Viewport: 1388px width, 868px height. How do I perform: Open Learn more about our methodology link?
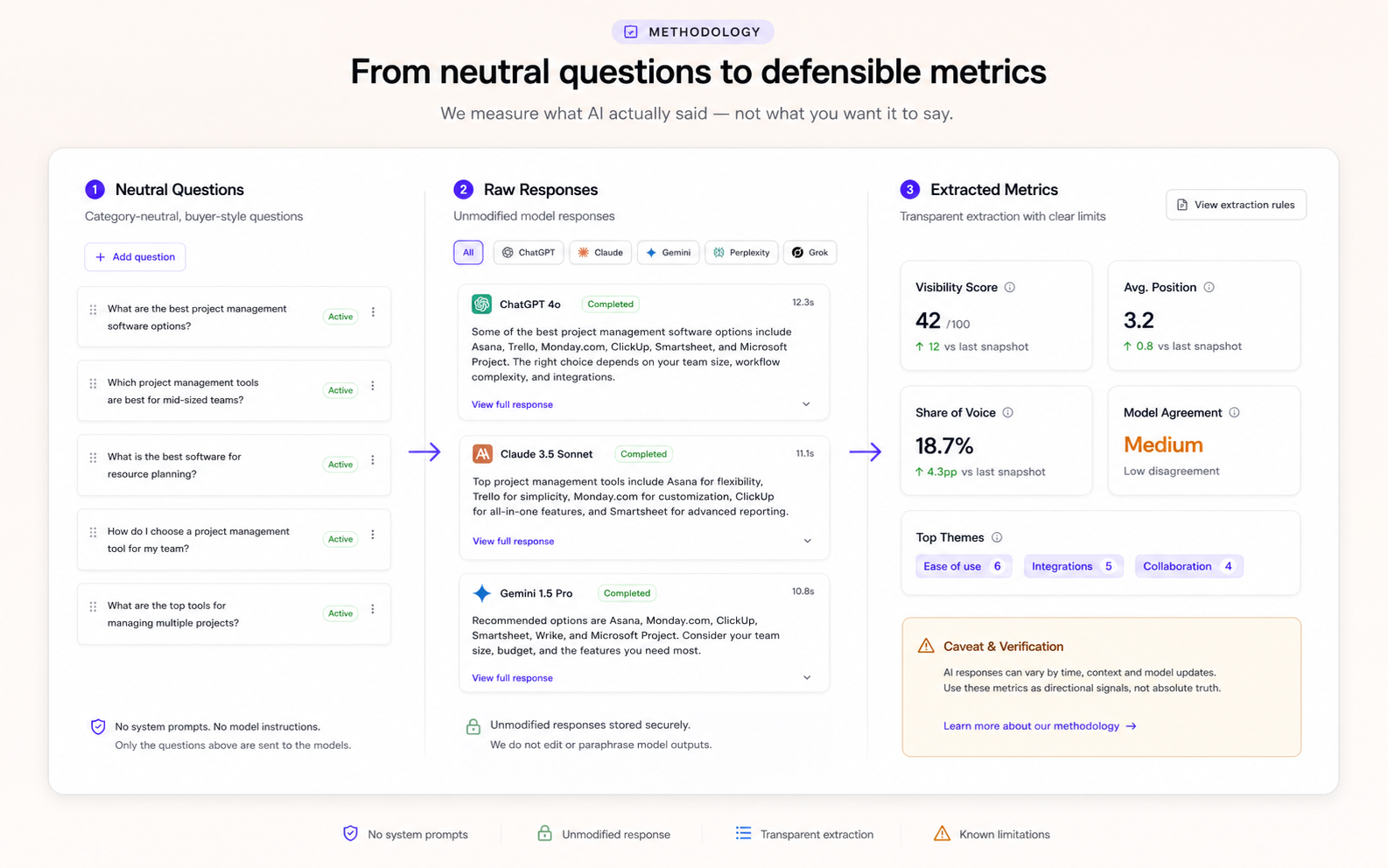click(1040, 725)
